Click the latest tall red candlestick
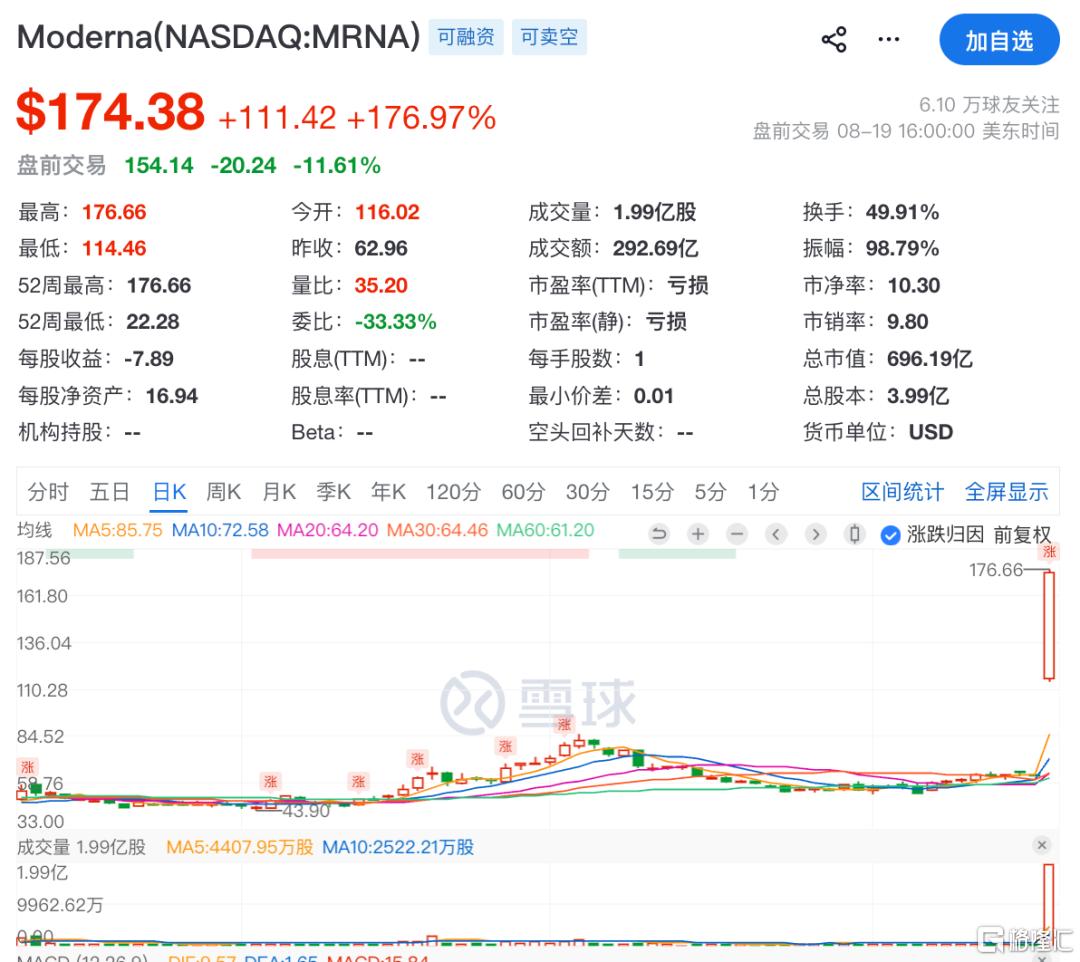The height and width of the screenshot is (962, 1080). (1048, 625)
